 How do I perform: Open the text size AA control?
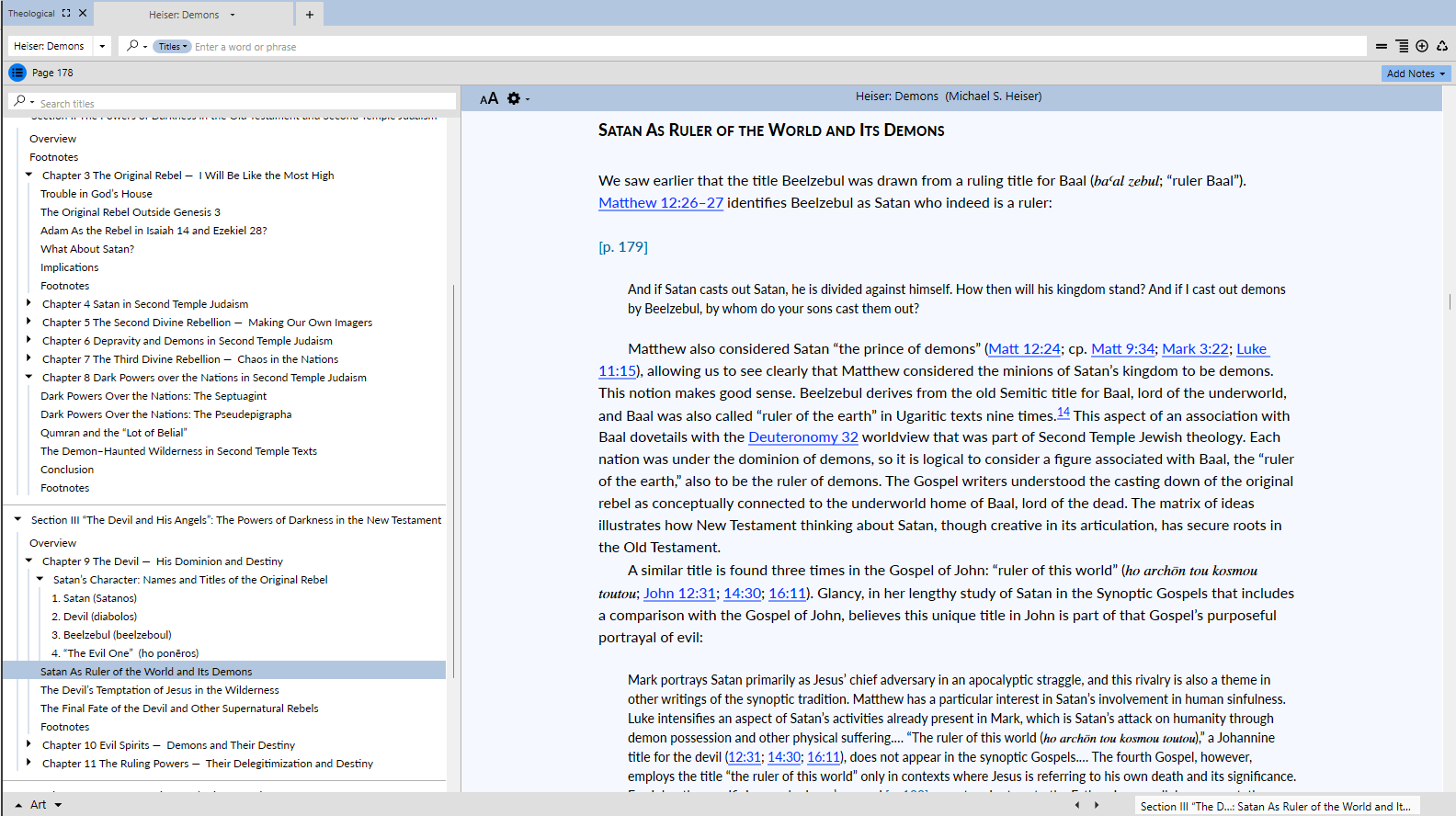point(489,98)
